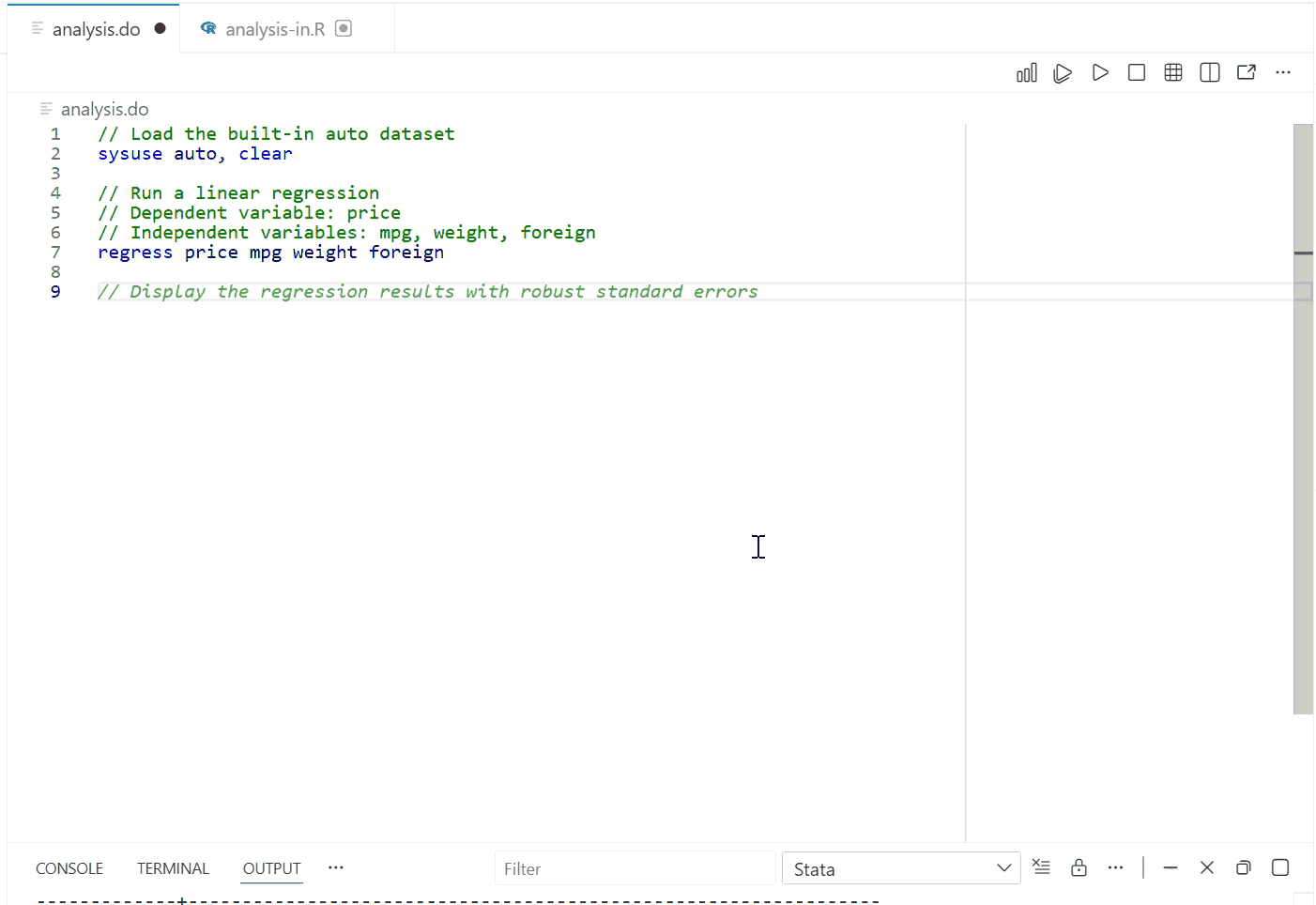Open the data grid viewer icon
The height and width of the screenshot is (905, 1316).
(1172, 73)
